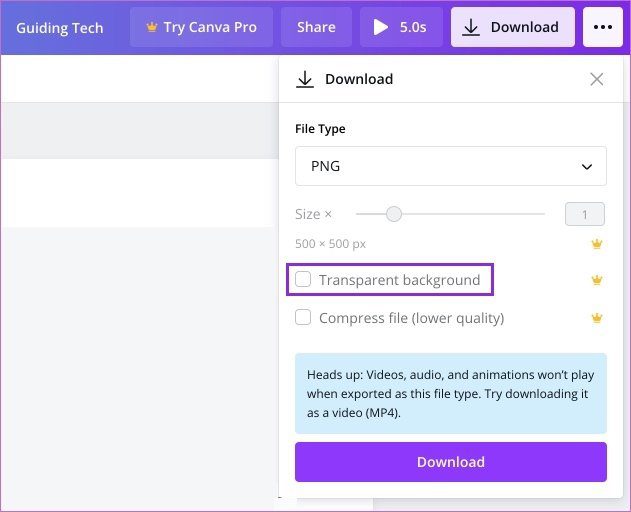Click the play triangle icon in top bar

coord(380,27)
